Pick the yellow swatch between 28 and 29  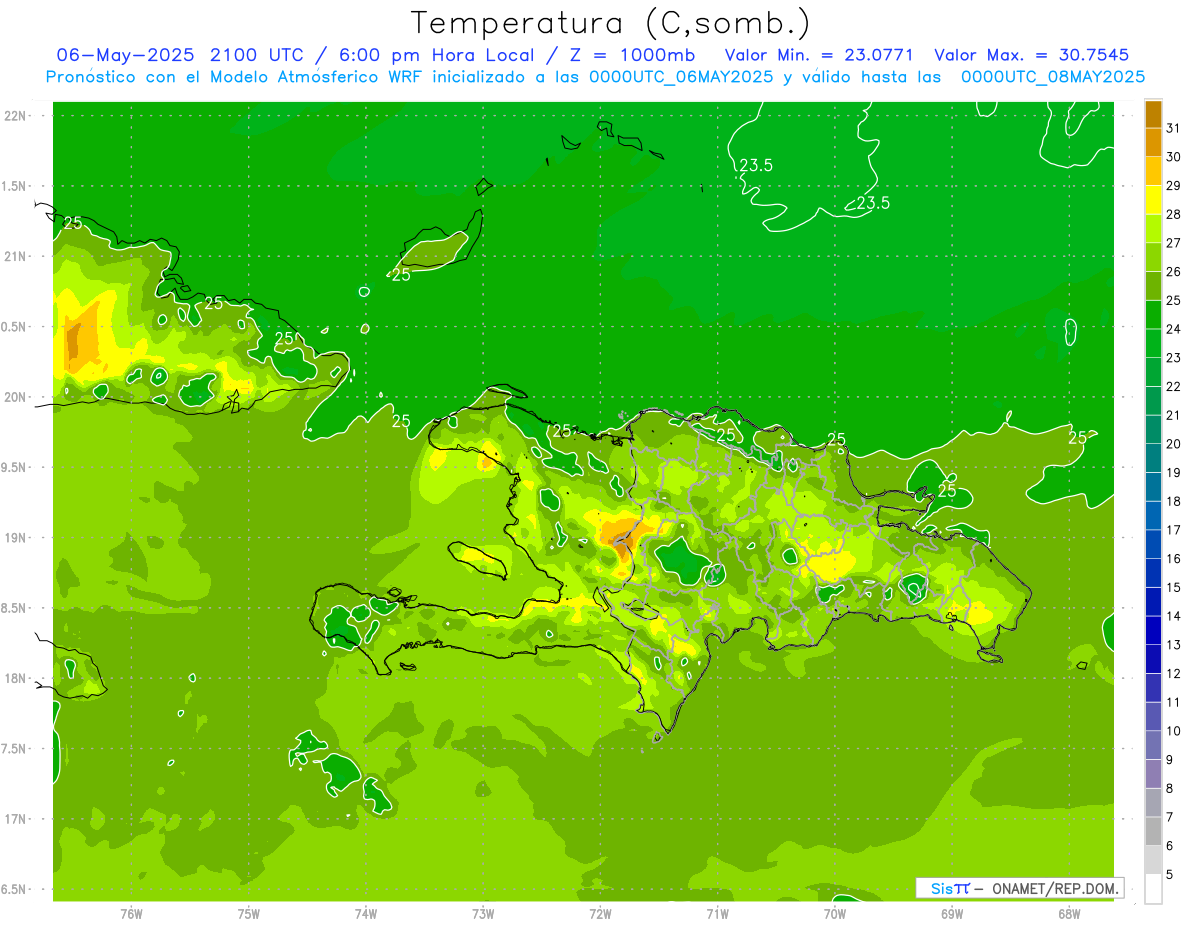pyautogui.click(x=1153, y=200)
